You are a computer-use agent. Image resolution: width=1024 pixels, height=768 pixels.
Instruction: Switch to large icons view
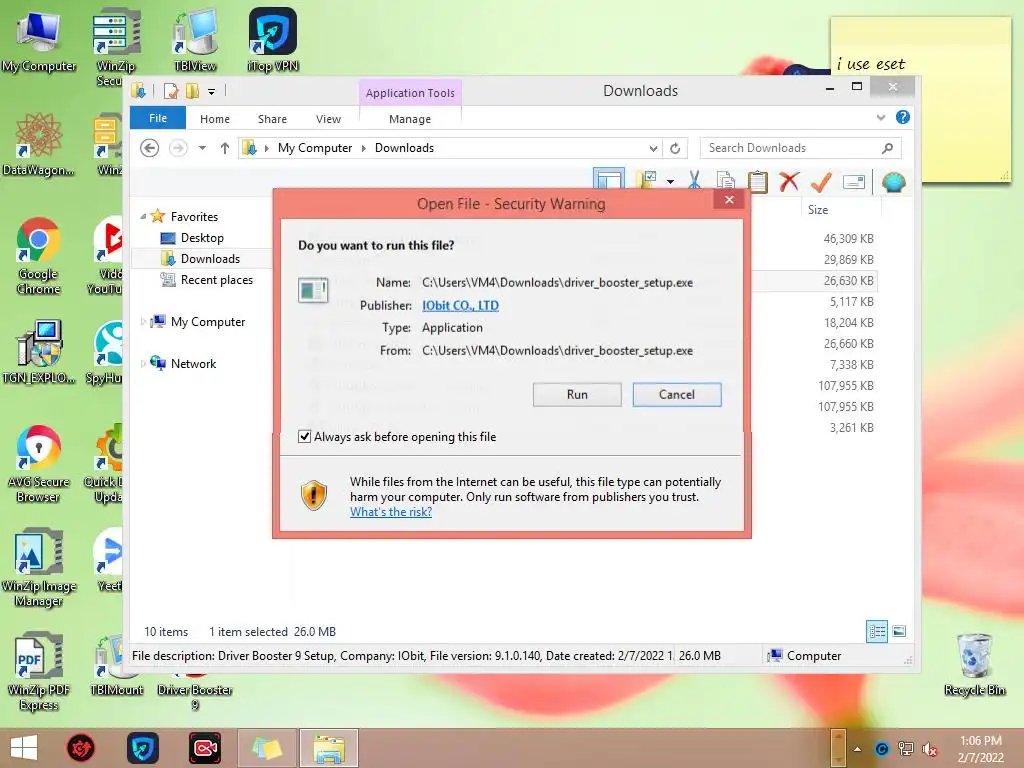[x=899, y=631]
